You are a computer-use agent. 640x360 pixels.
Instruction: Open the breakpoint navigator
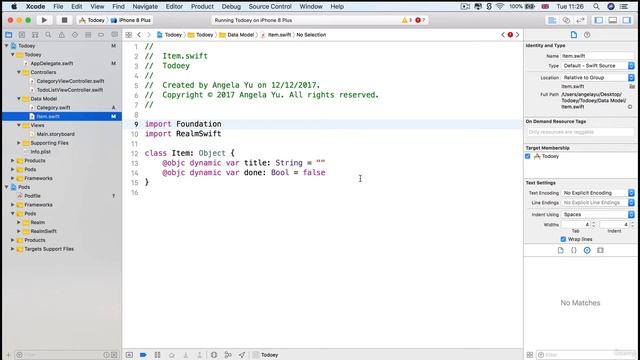point(101,35)
